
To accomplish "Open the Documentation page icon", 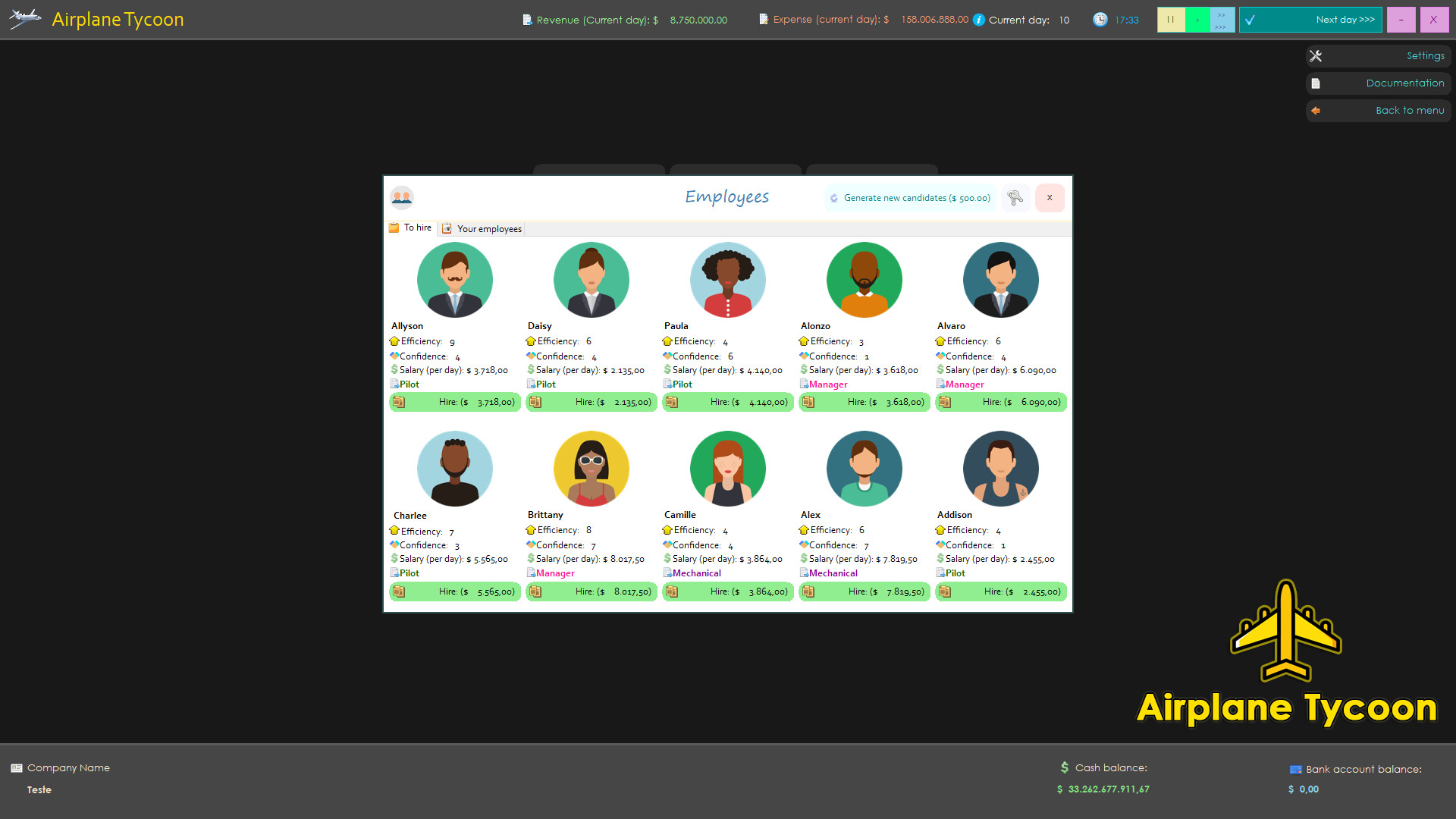I will [1316, 83].
